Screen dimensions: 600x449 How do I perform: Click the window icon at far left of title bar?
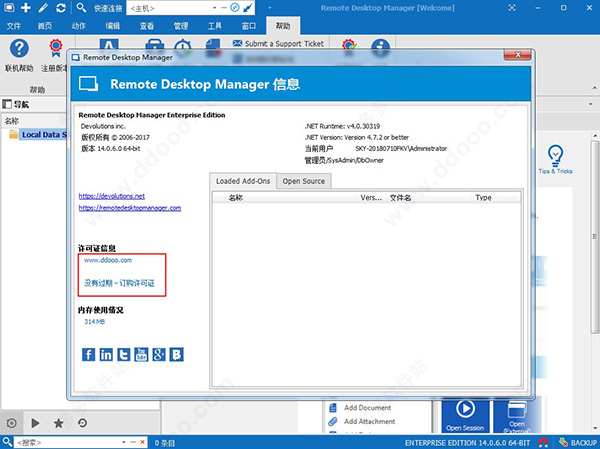coord(8,8)
